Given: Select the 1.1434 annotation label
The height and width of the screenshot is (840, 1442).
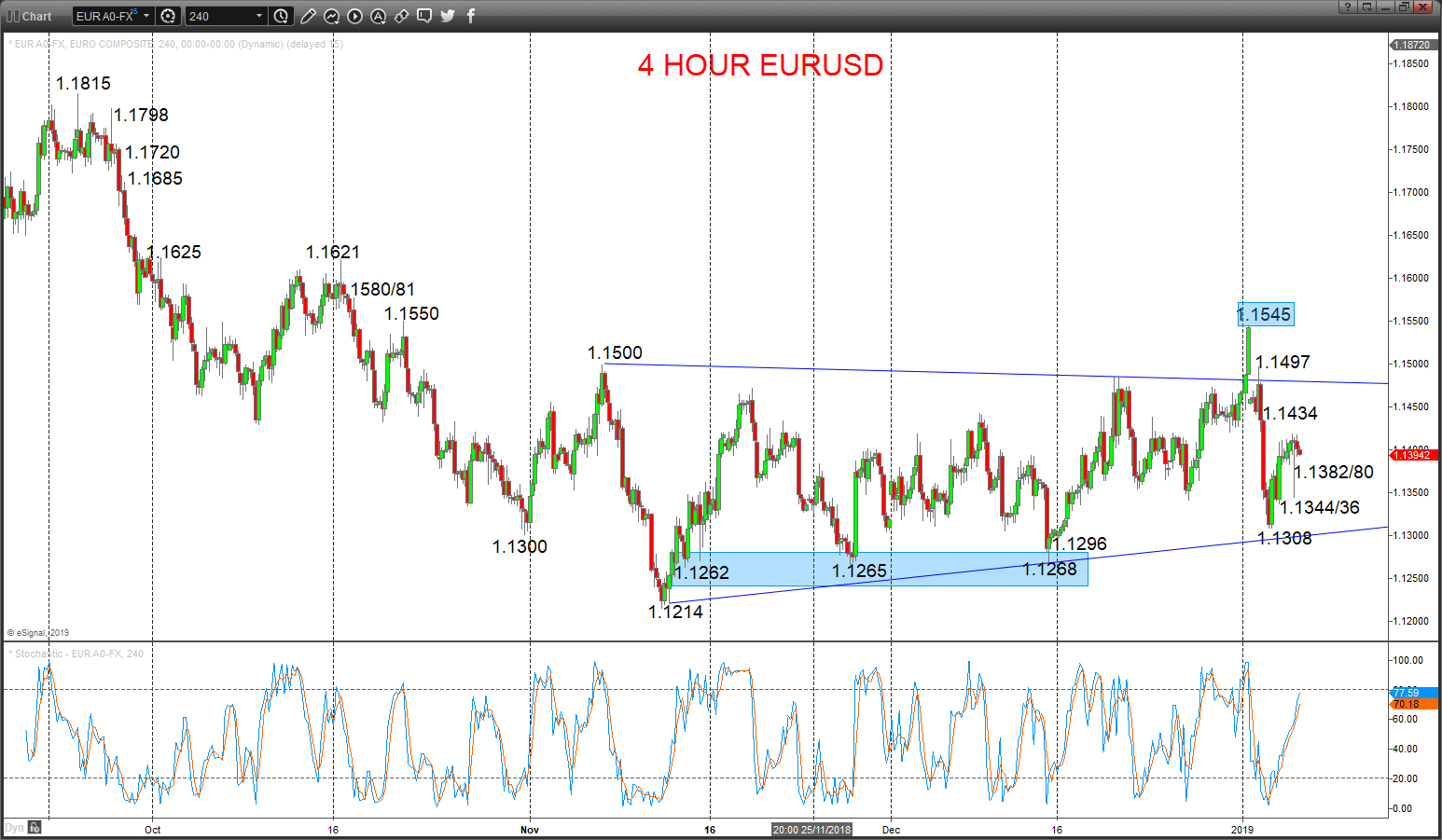Looking at the screenshot, I should (x=1290, y=413).
